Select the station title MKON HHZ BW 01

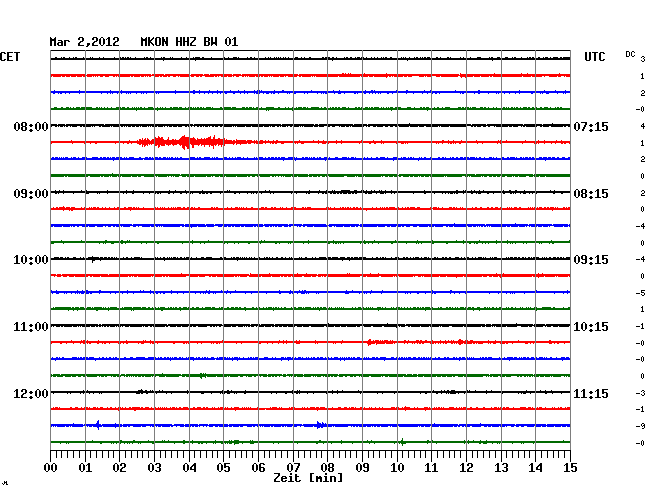(189, 42)
